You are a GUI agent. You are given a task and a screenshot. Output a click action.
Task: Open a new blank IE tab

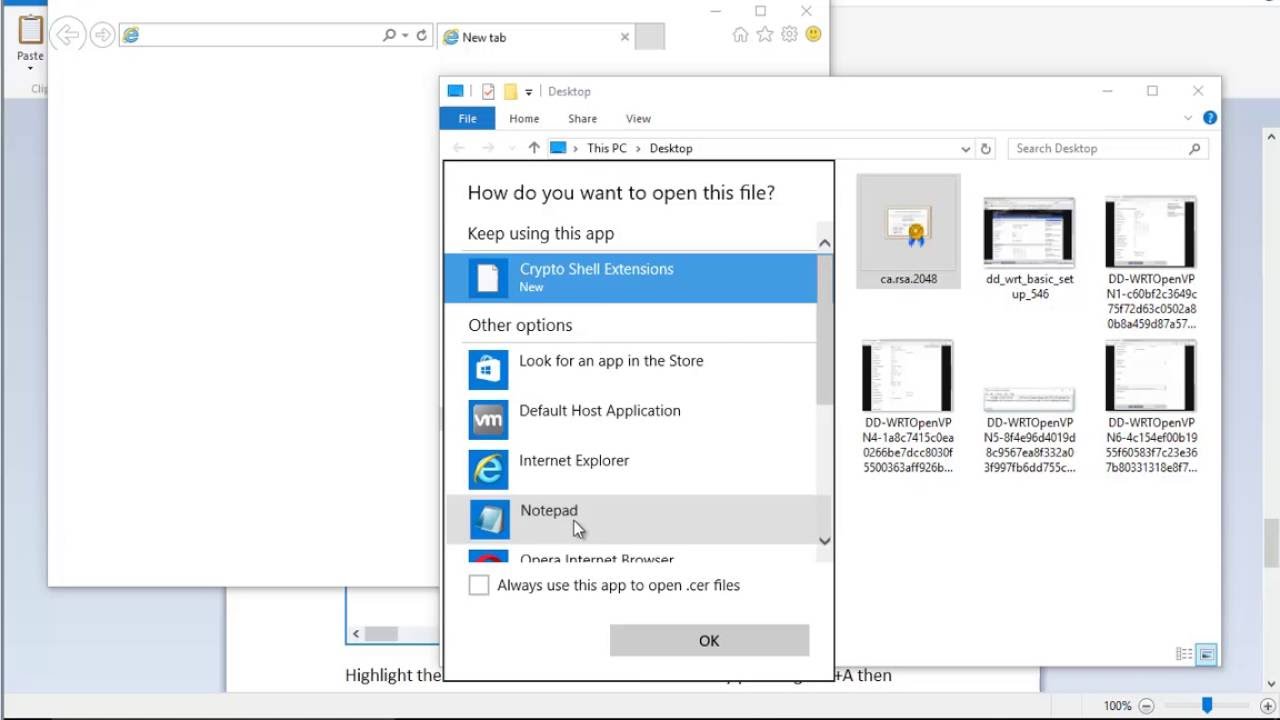tap(649, 37)
